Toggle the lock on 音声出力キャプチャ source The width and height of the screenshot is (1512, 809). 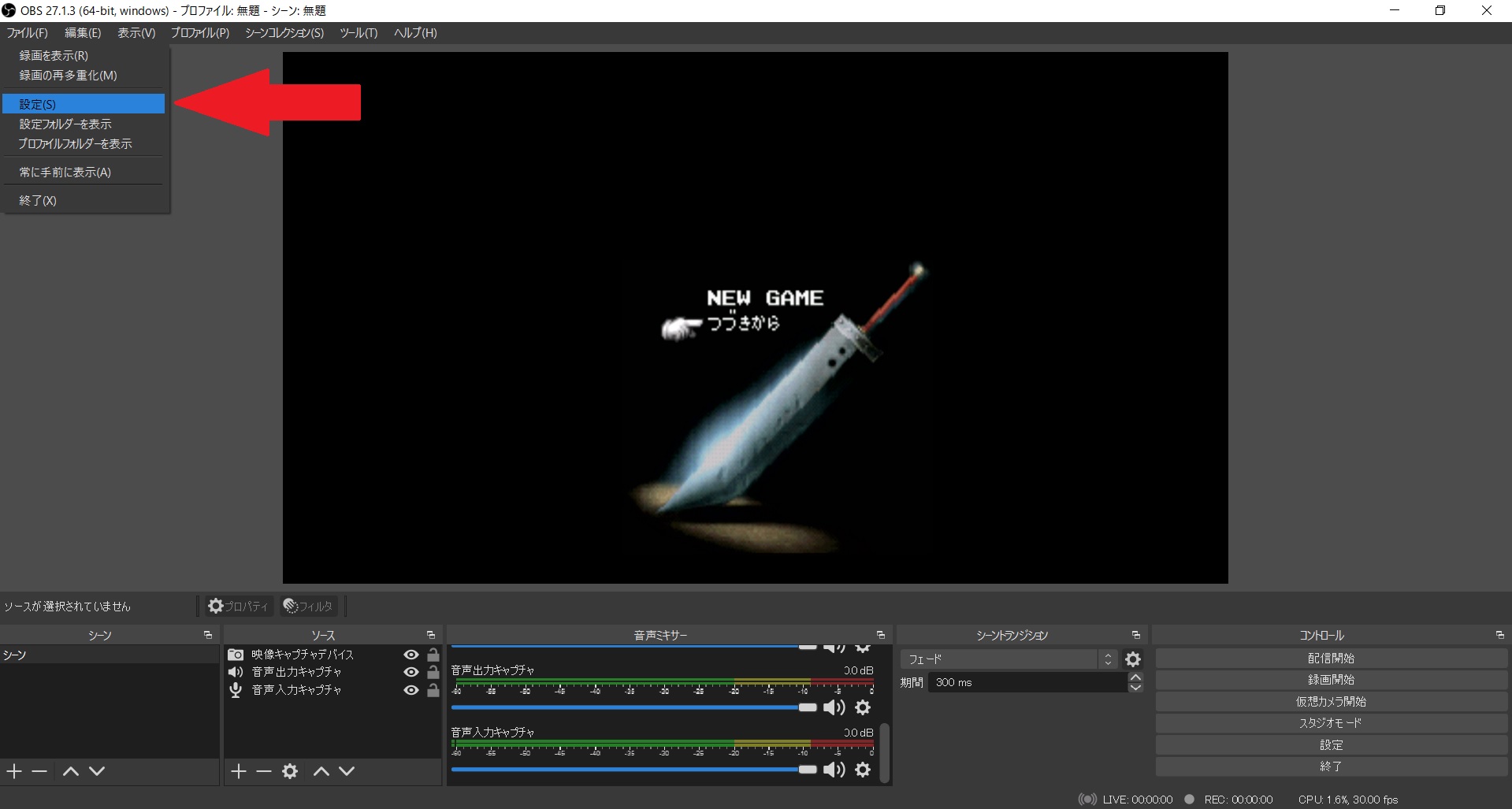433,672
